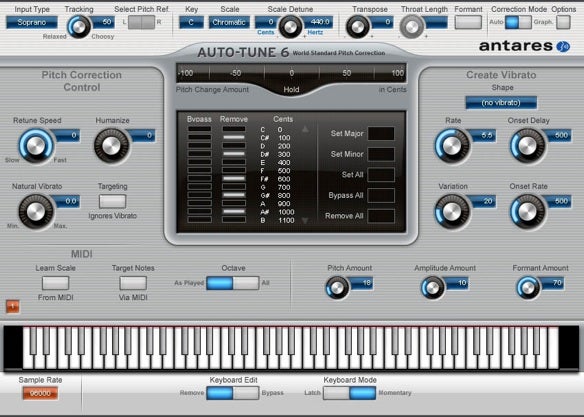Adjust the Pitch Amount knob

coord(337,288)
